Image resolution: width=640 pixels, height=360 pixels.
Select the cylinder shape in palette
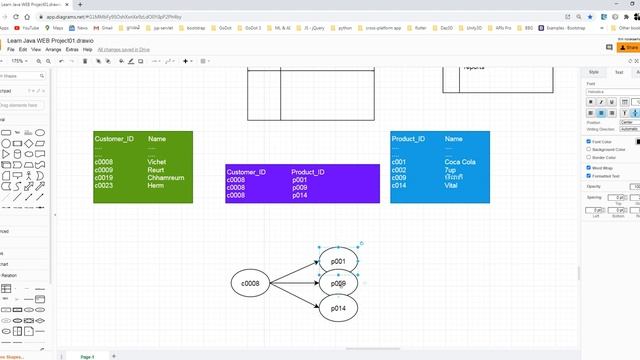point(17,154)
